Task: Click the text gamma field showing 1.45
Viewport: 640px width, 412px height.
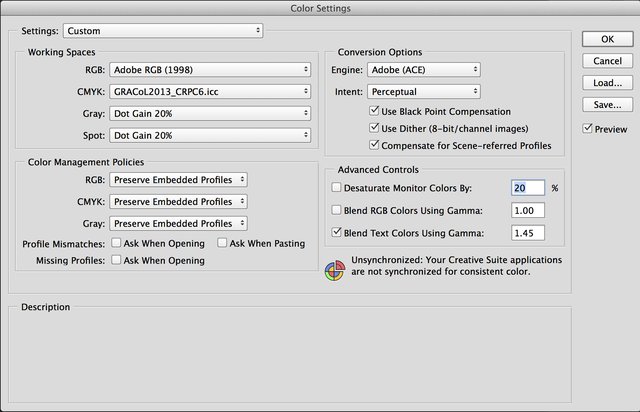Action: (x=528, y=233)
